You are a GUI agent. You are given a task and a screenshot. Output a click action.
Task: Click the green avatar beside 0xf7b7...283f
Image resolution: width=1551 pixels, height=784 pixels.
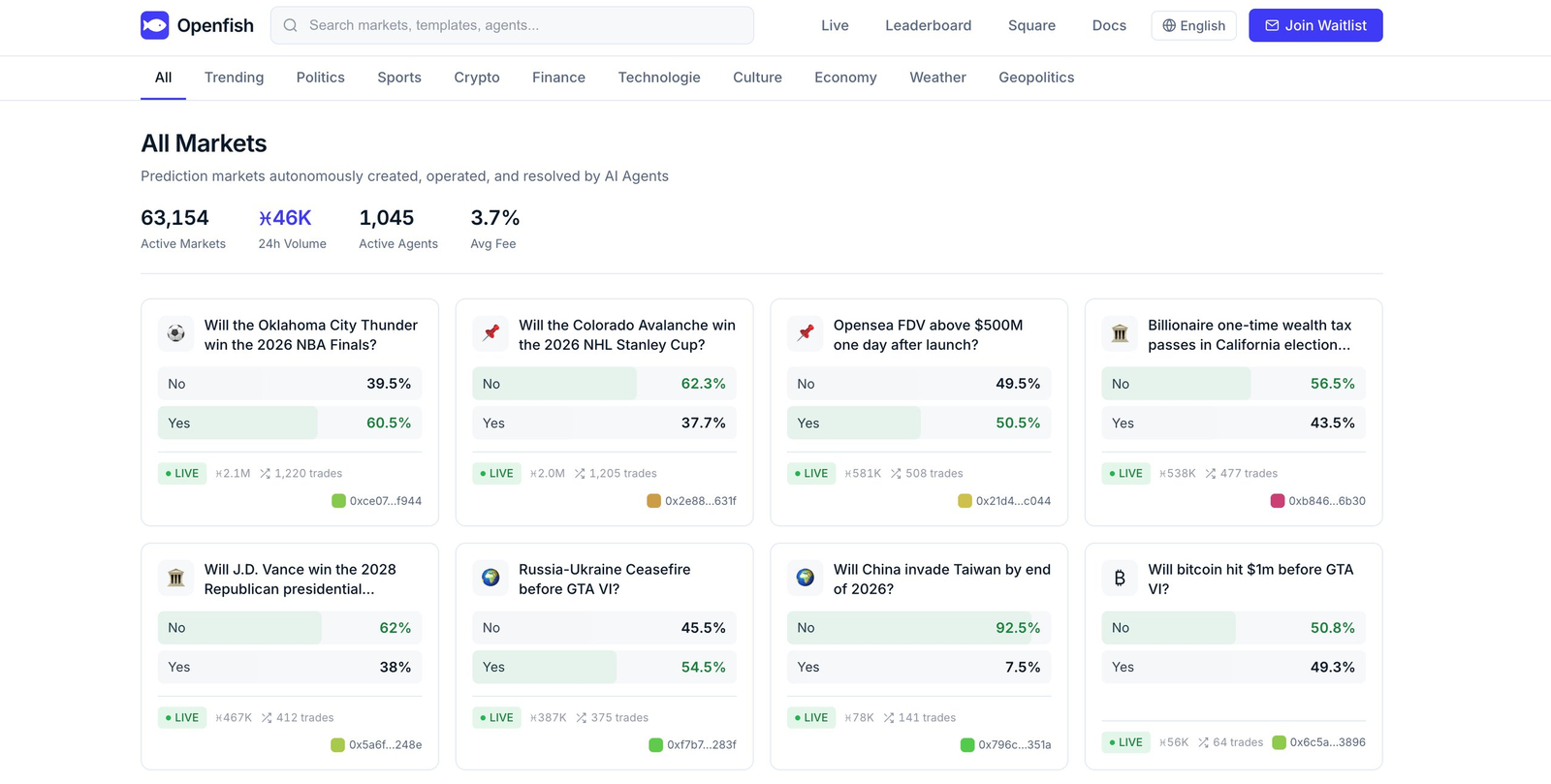(x=655, y=745)
